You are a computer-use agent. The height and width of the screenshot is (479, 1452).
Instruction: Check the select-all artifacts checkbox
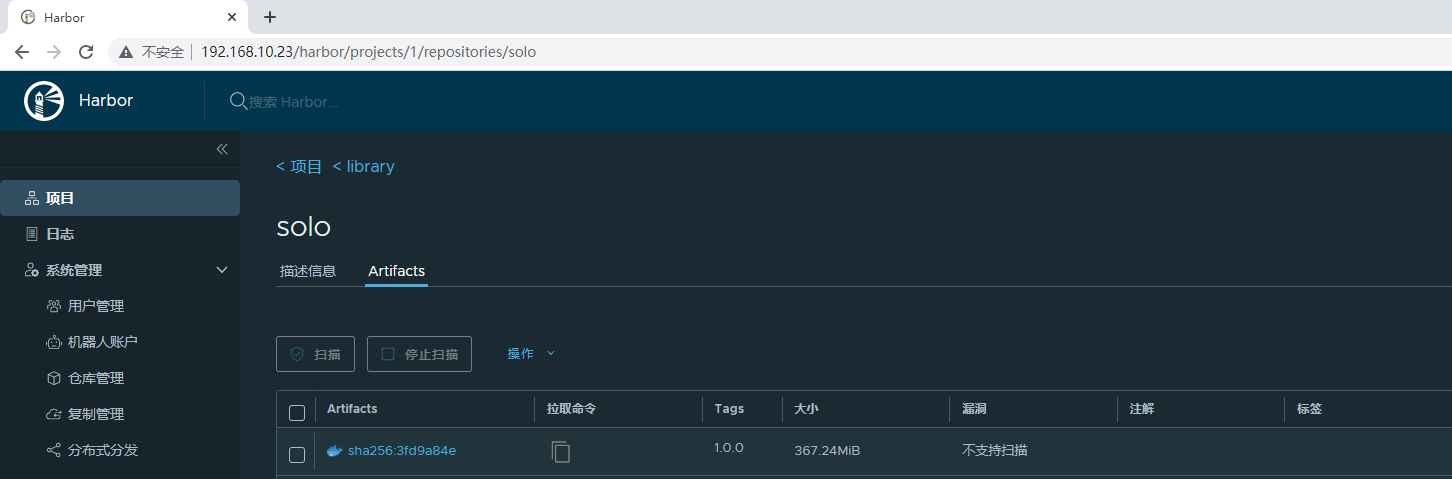(x=297, y=412)
